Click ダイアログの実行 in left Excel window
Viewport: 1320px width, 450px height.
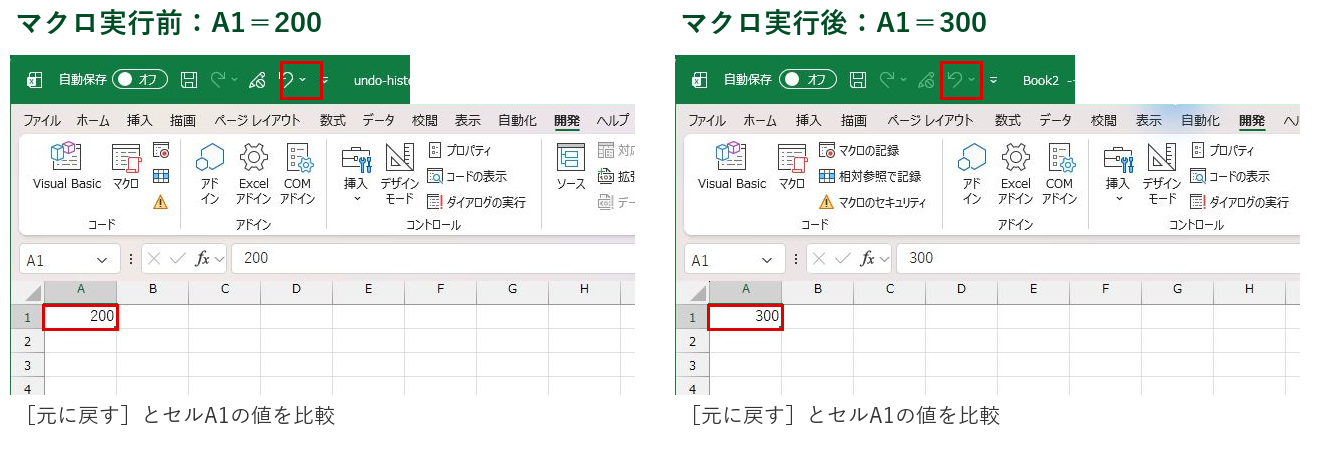coord(475,202)
